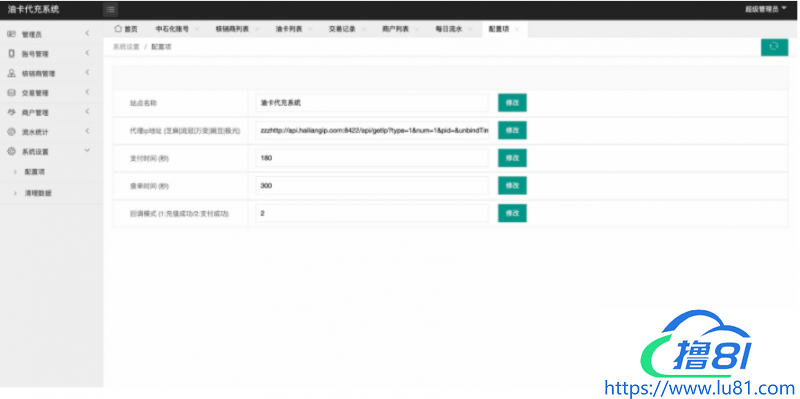800x399 pixels.
Task: Close the 中石化账号 tab
Action: pos(197,30)
